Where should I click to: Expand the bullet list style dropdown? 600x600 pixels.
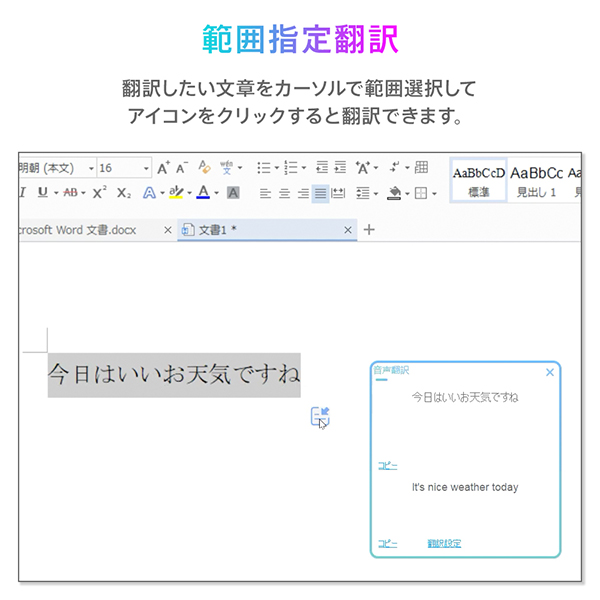pos(277,168)
